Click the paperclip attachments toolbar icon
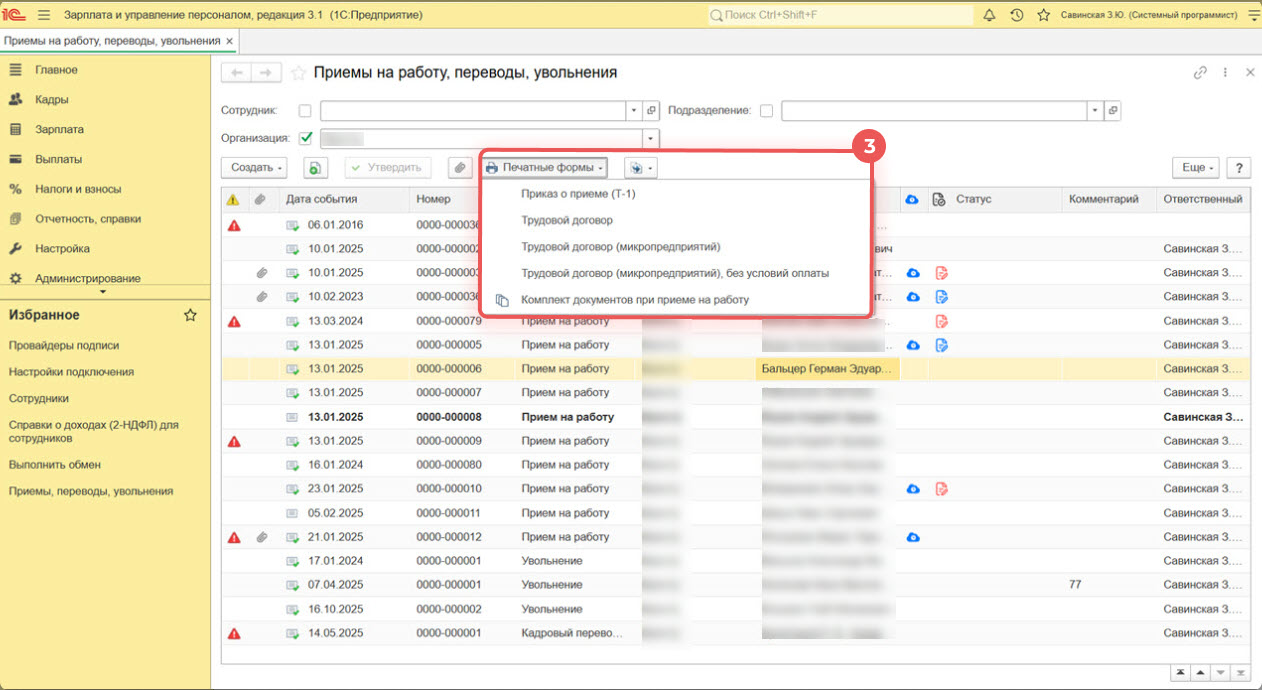The width and height of the screenshot is (1262, 690). [x=459, y=168]
